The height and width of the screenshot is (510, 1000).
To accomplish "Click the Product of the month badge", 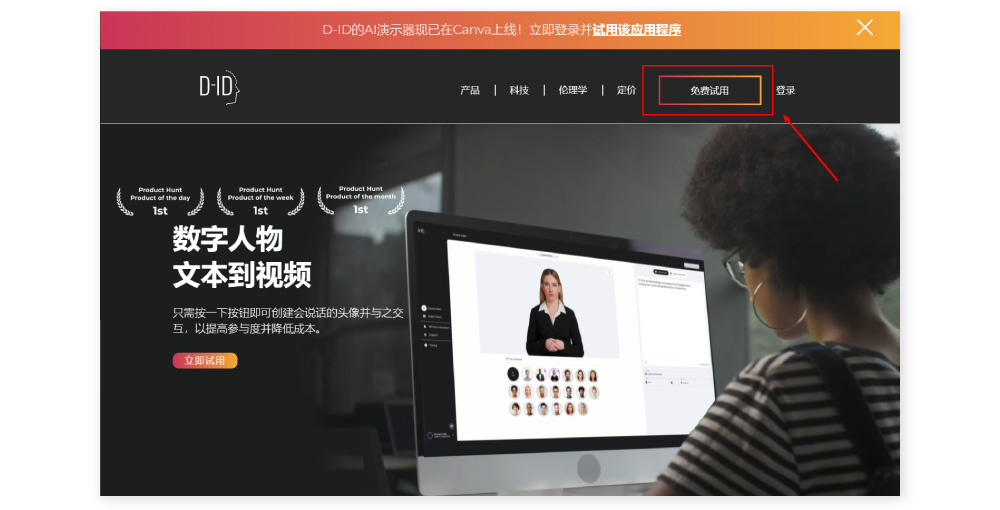I will tap(361, 200).
